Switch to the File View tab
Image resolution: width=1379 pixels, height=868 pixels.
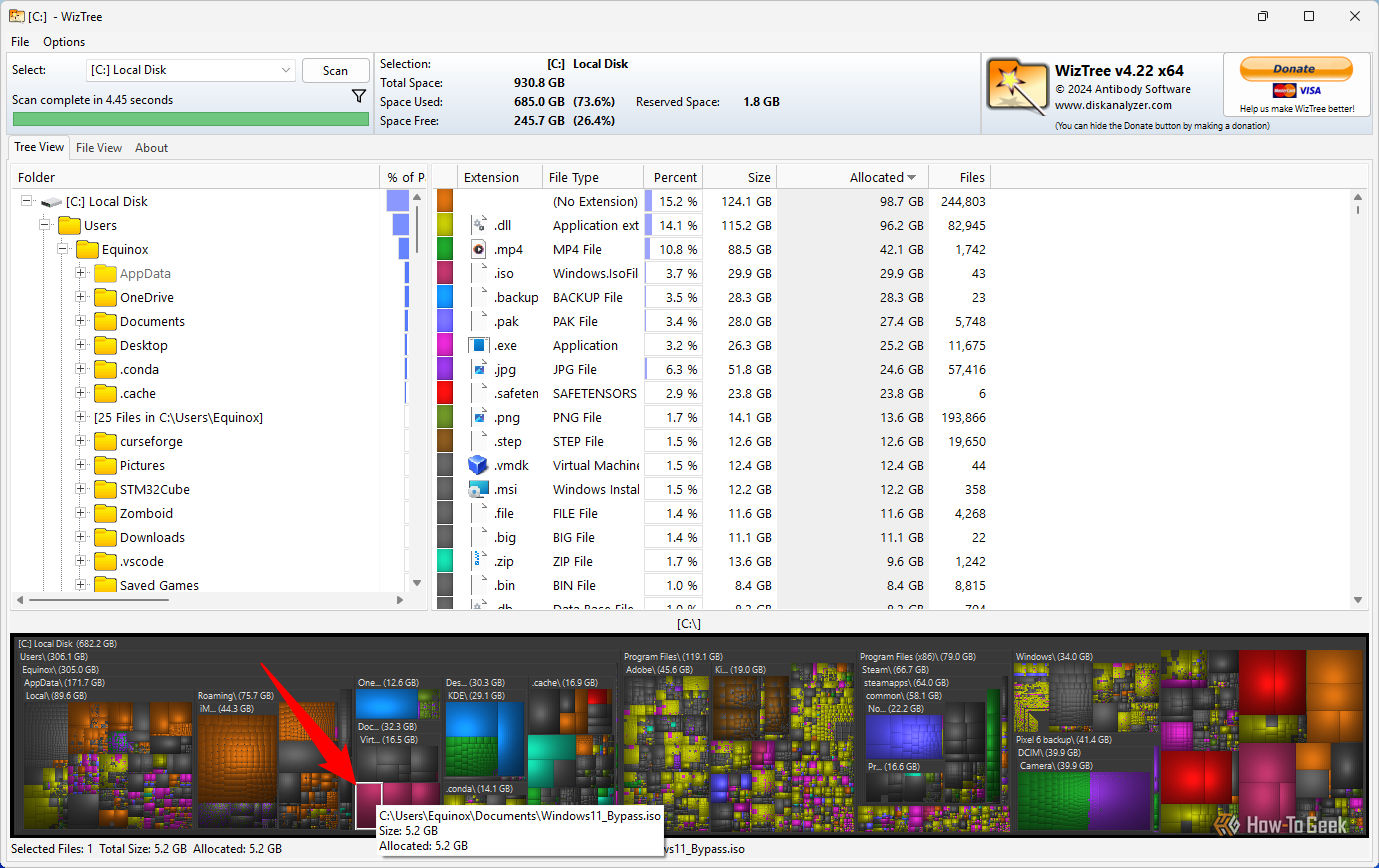tap(99, 148)
